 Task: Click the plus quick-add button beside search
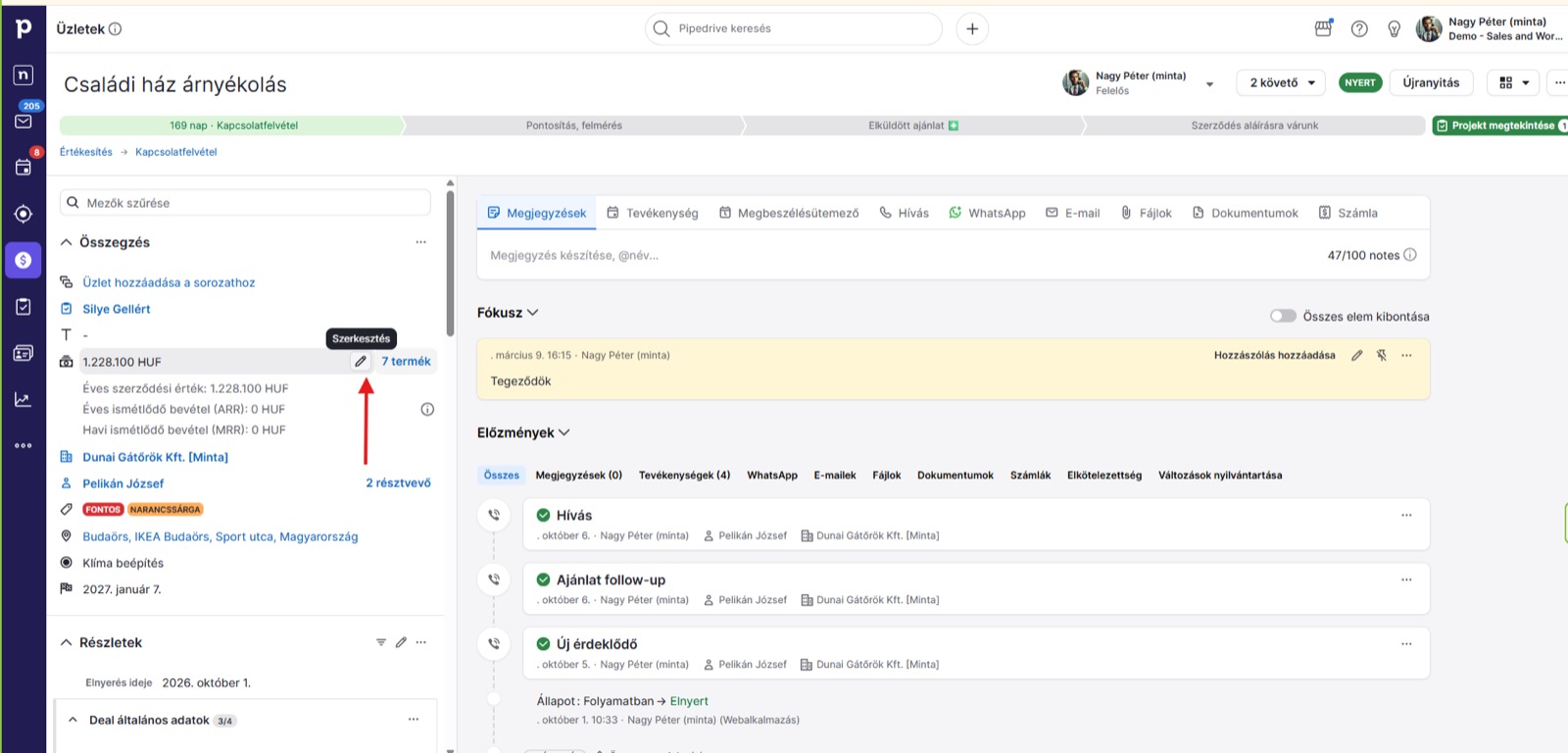972,28
